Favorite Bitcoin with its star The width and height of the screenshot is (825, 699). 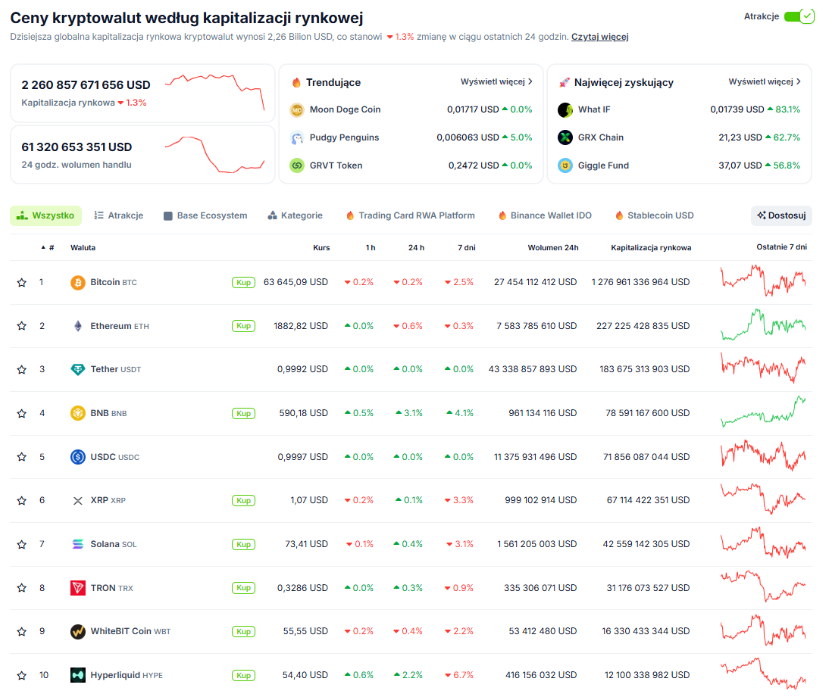pos(22,282)
